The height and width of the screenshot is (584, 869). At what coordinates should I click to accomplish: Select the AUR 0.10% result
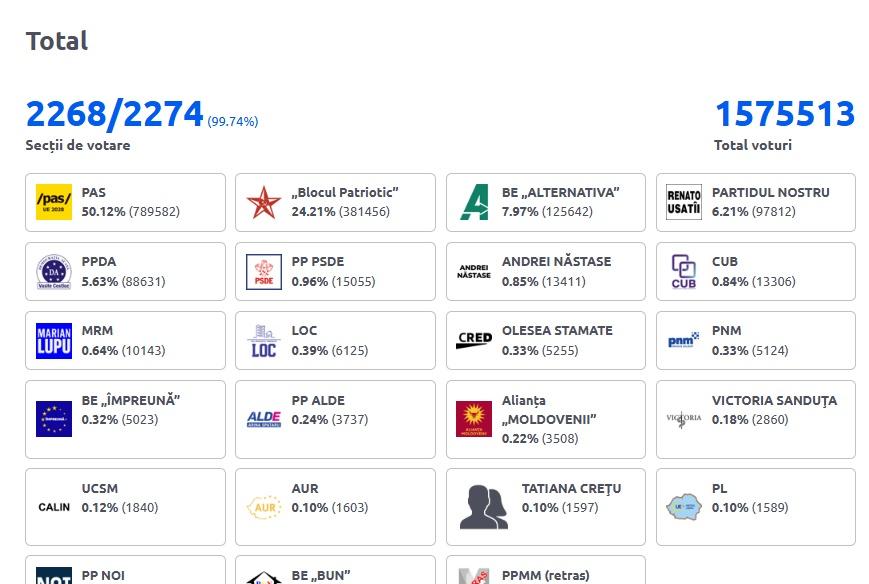pyautogui.click(x=330, y=508)
